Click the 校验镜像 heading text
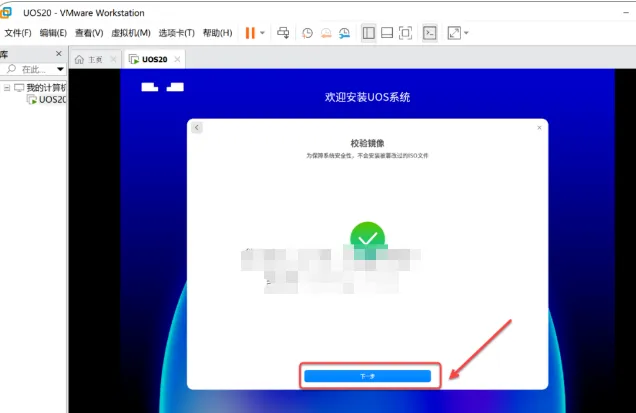 [367, 143]
